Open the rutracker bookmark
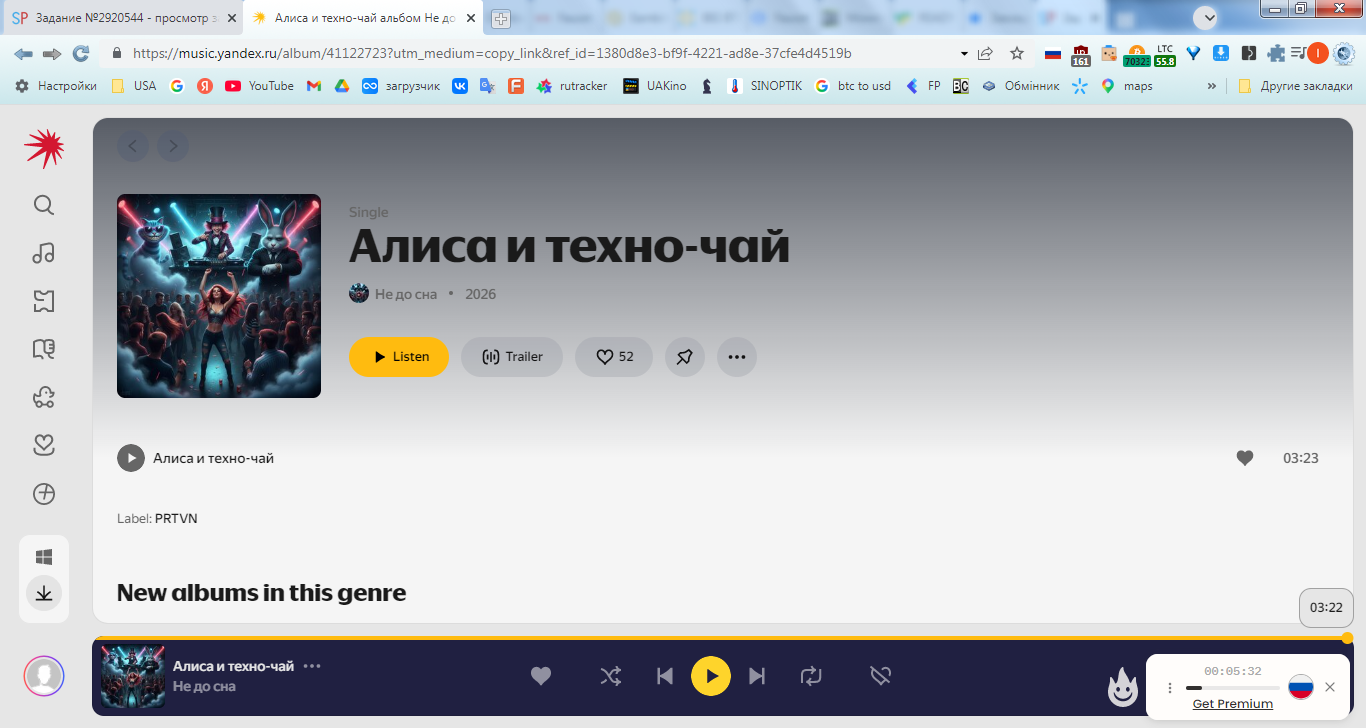 coord(572,86)
